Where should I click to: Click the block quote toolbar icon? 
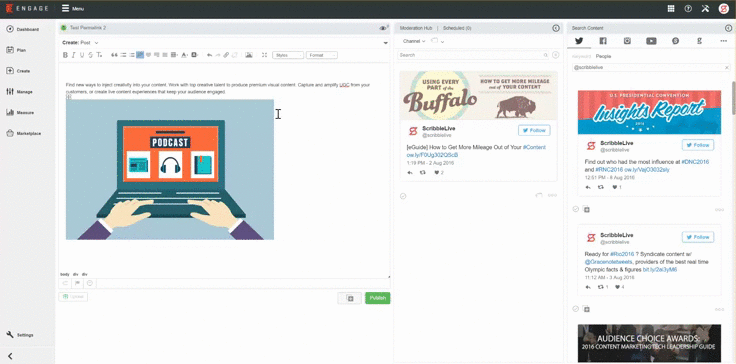114,55
